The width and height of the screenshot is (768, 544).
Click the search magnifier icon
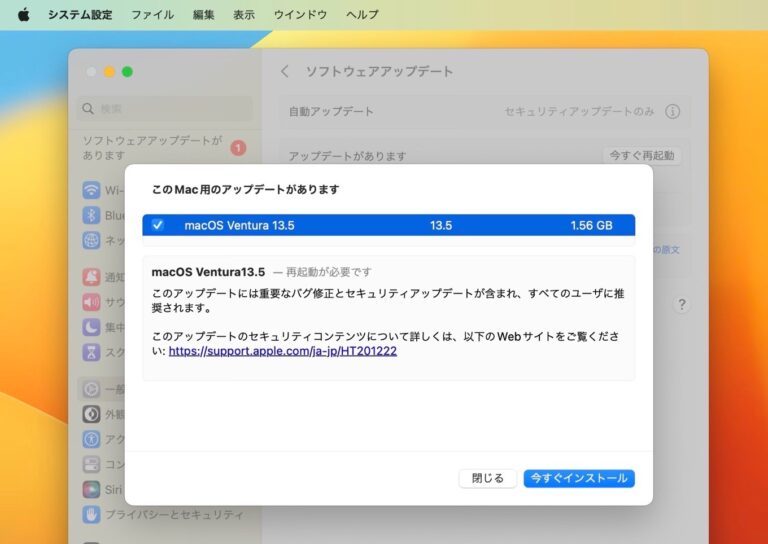click(x=88, y=109)
